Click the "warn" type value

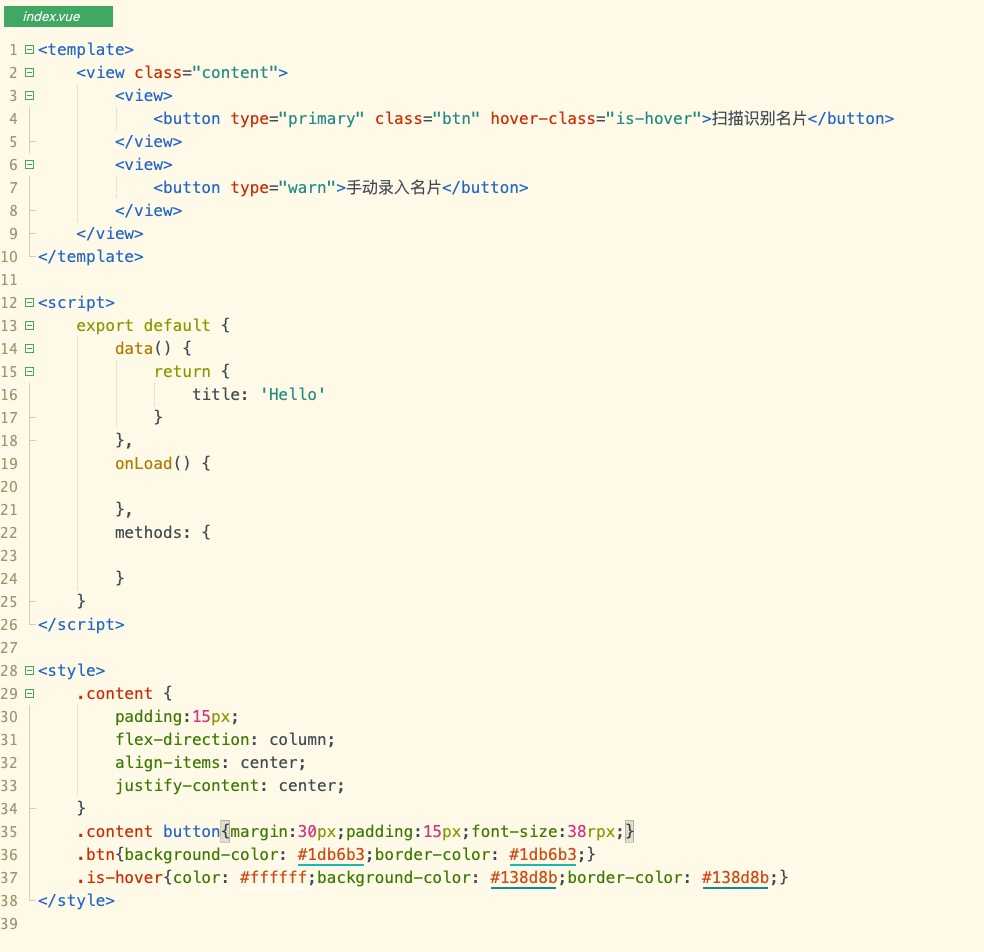click(x=308, y=188)
